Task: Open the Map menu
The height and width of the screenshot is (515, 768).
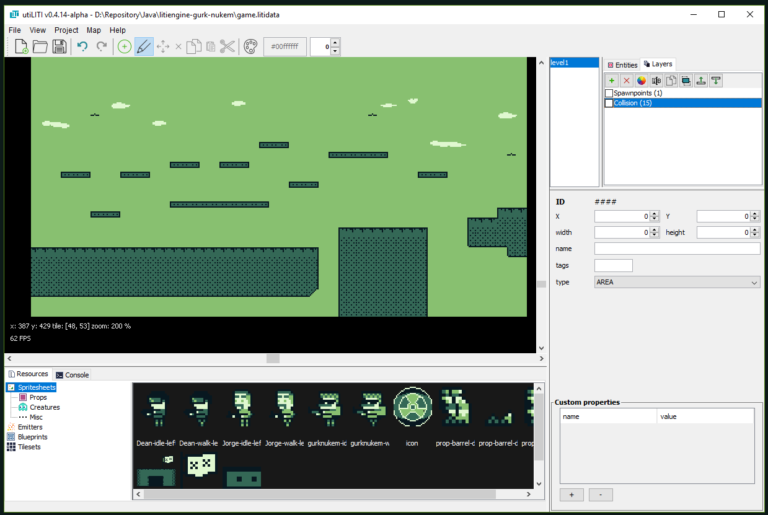Action: click(x=94, y=30)
